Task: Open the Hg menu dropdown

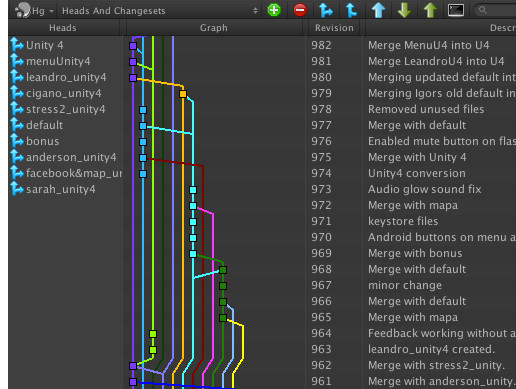Action: pos(35,11)
